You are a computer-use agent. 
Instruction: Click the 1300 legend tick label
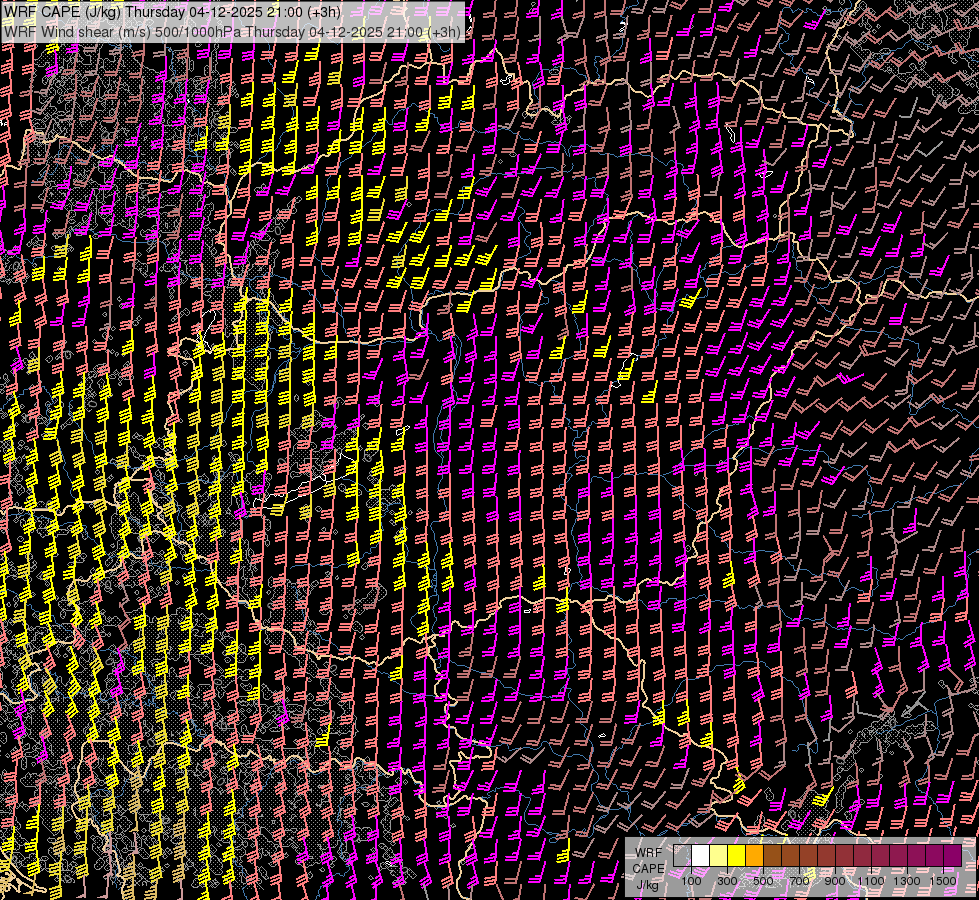pos(906,881)
